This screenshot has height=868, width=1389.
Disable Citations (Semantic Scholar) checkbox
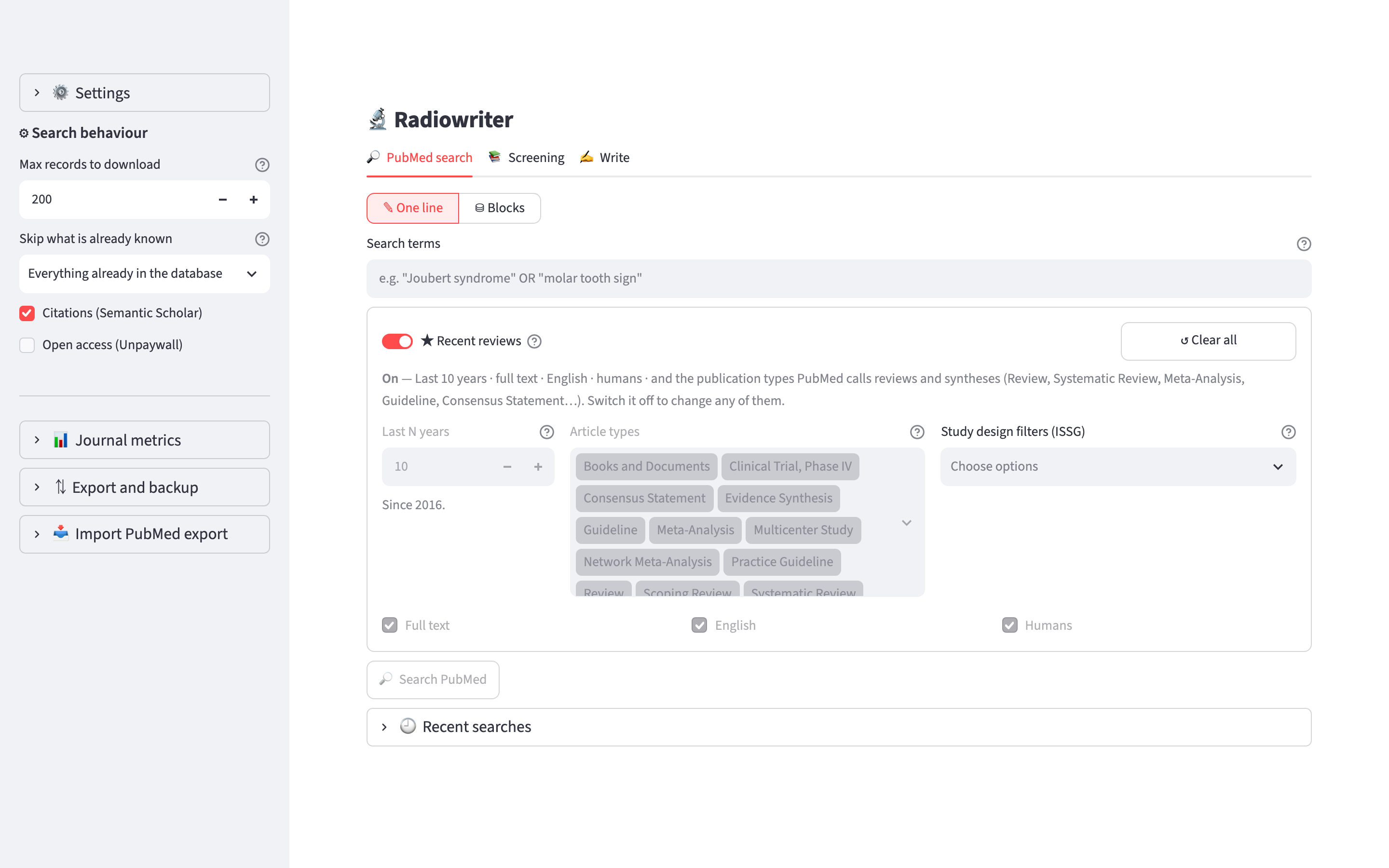(x=27, y=313)
